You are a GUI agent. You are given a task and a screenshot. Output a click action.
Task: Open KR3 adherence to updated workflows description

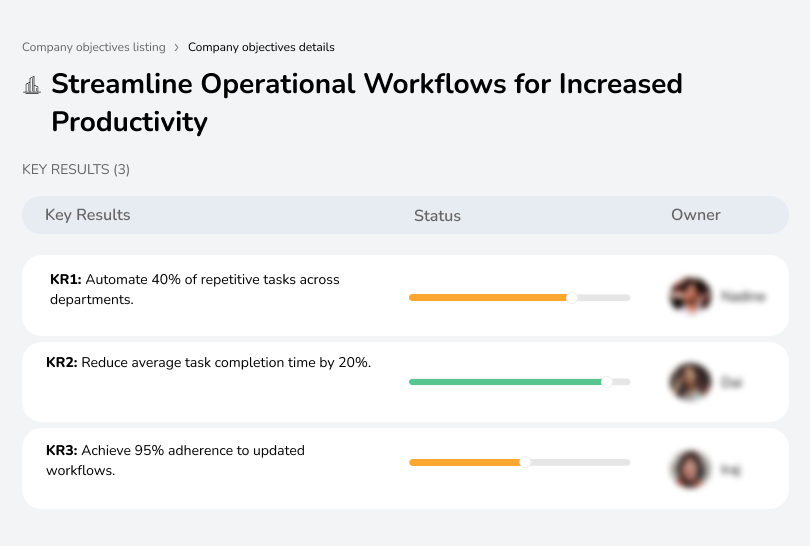[175, 460]
